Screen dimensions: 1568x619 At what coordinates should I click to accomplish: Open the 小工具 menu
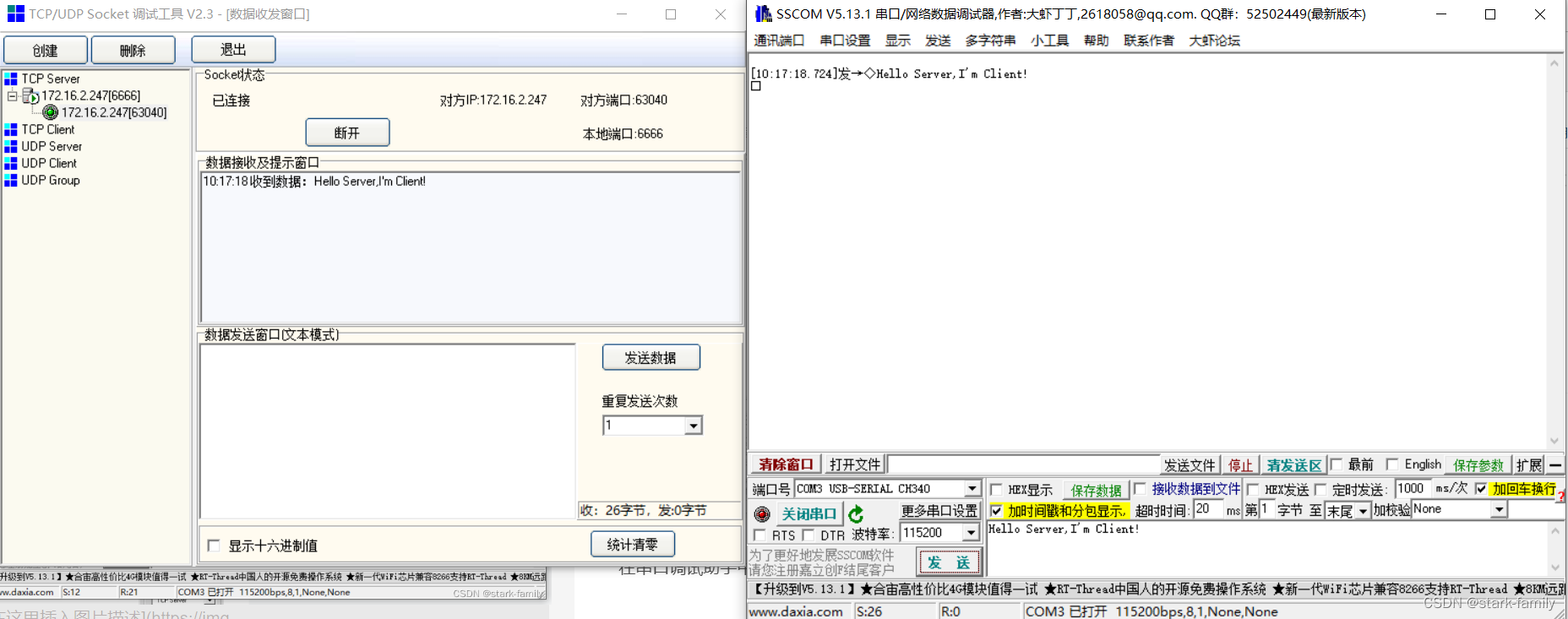pos(1050,41)
